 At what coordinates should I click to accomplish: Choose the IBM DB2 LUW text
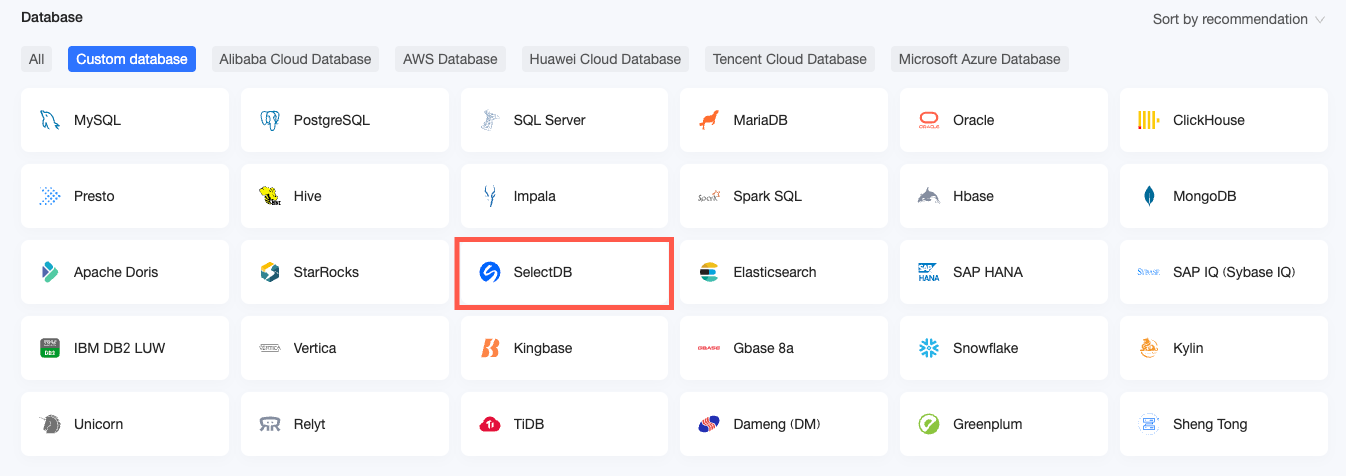click(x=120, y=348)
